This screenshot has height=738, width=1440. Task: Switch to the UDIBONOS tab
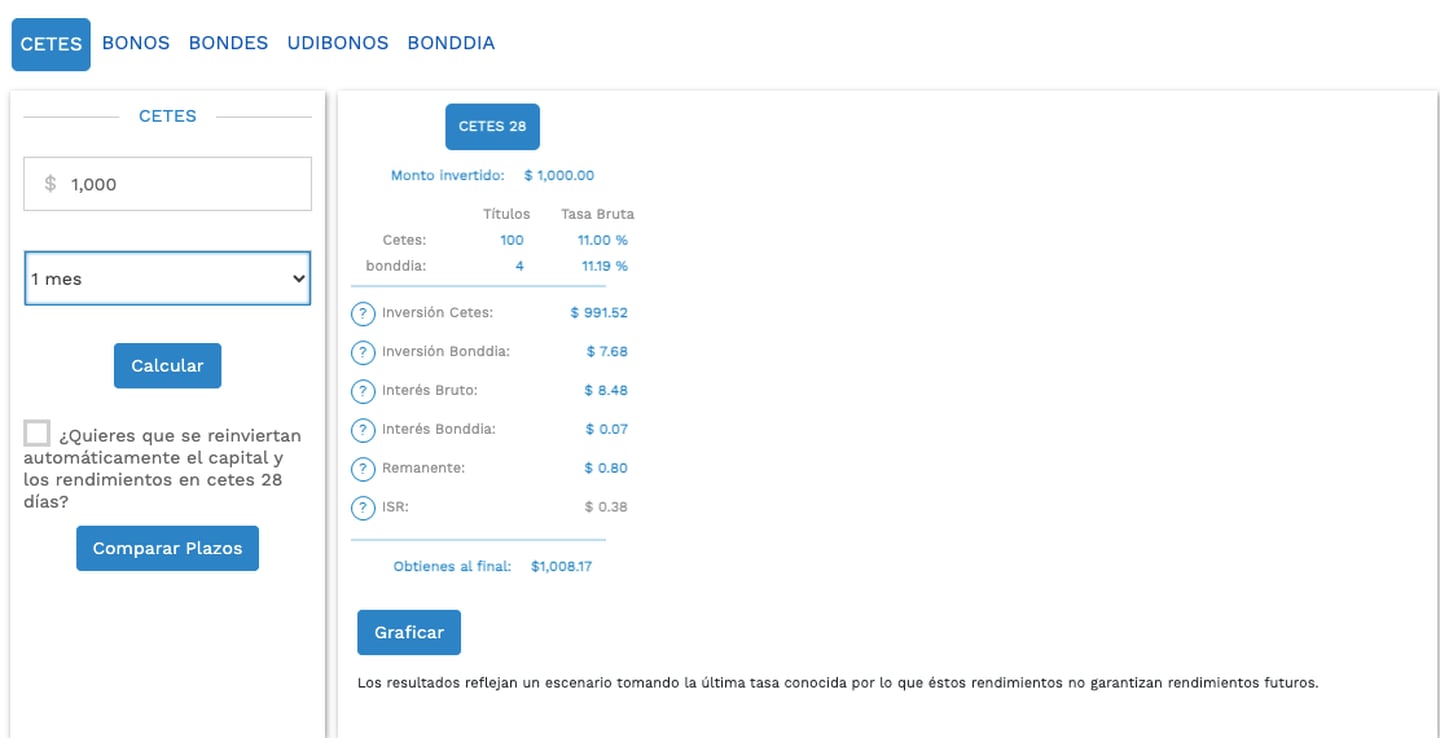(x=338, y=43)
